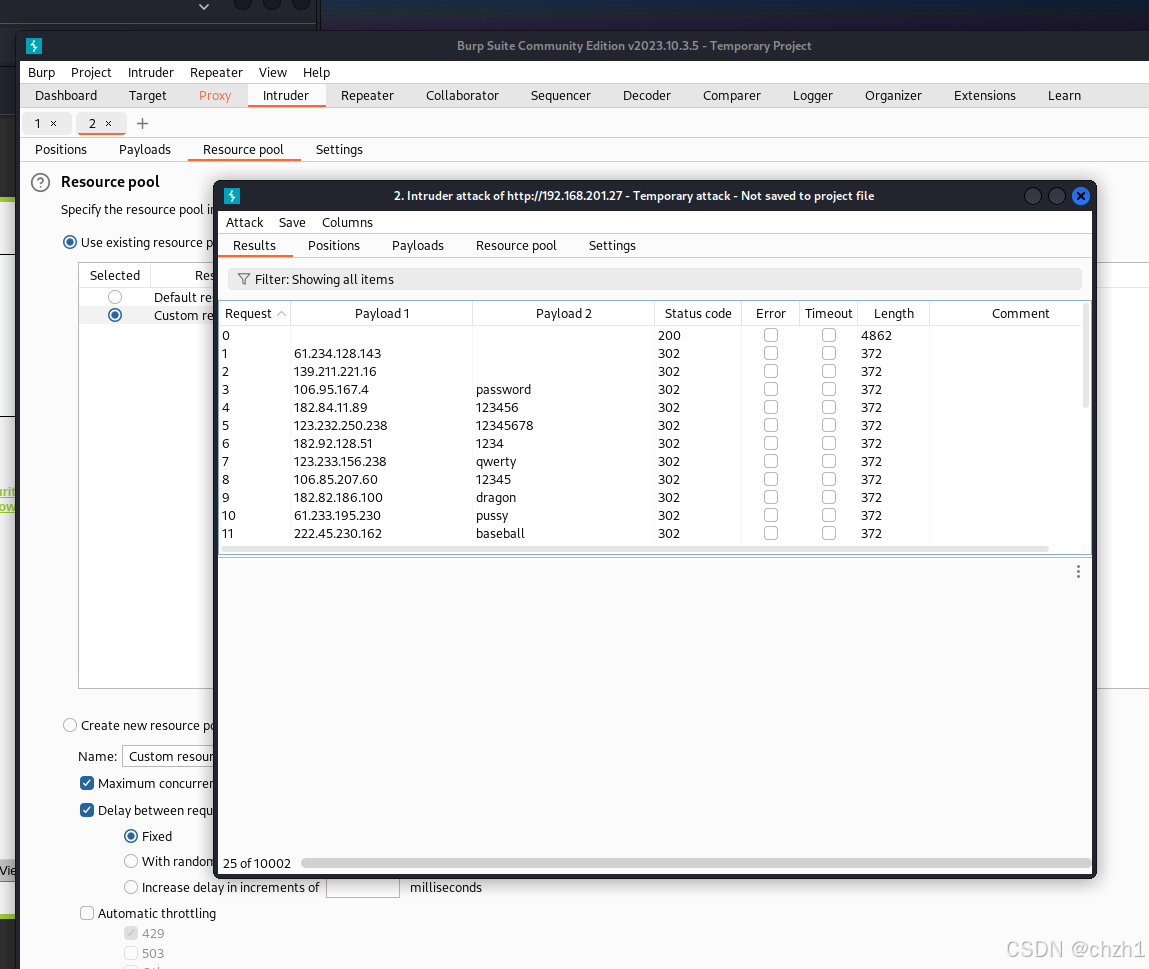Screen dimensions: 1149x969
Task: Sort by the Payload 1 column header
Action: pos(382,314)
